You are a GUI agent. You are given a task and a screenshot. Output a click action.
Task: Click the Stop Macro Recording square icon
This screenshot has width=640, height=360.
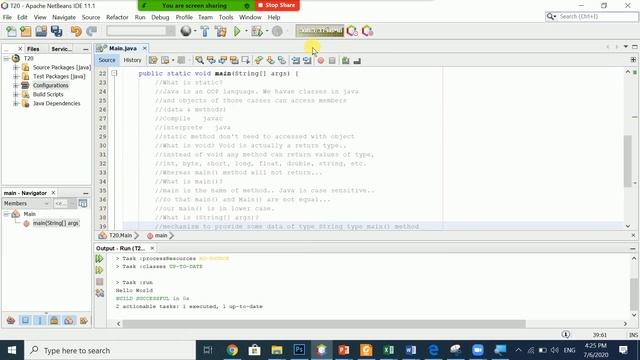[332, 60]
